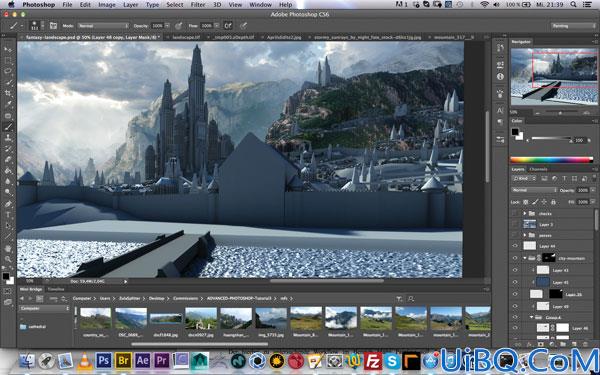600x375 pixels.
Task: Collapse the nested Group 4 folder
Action: 531,317
